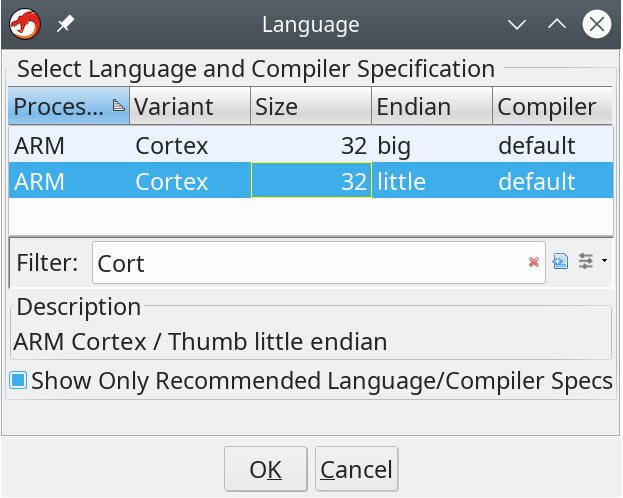623x498 pixels.
Task: Clear the filter text with red X
Action: 534,262
